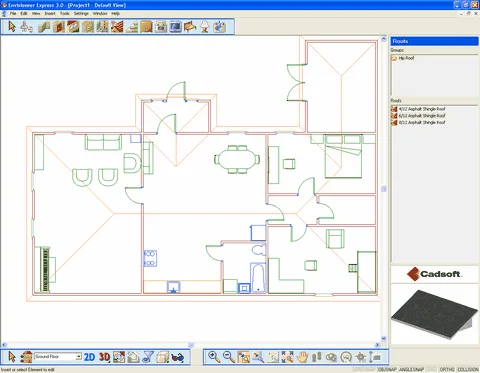Click the zoom realtime icon
The height and width of the screenshot is (373, 480).
tap(273, 357)
